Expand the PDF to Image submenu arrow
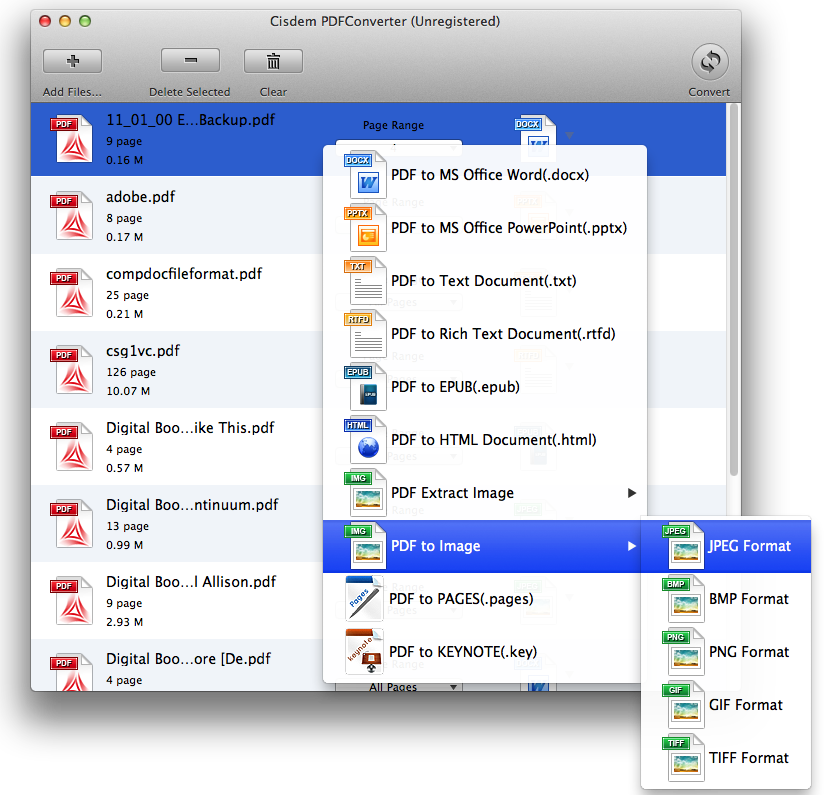Viewport: 824px width, 795px height. [x=631, y=546]
